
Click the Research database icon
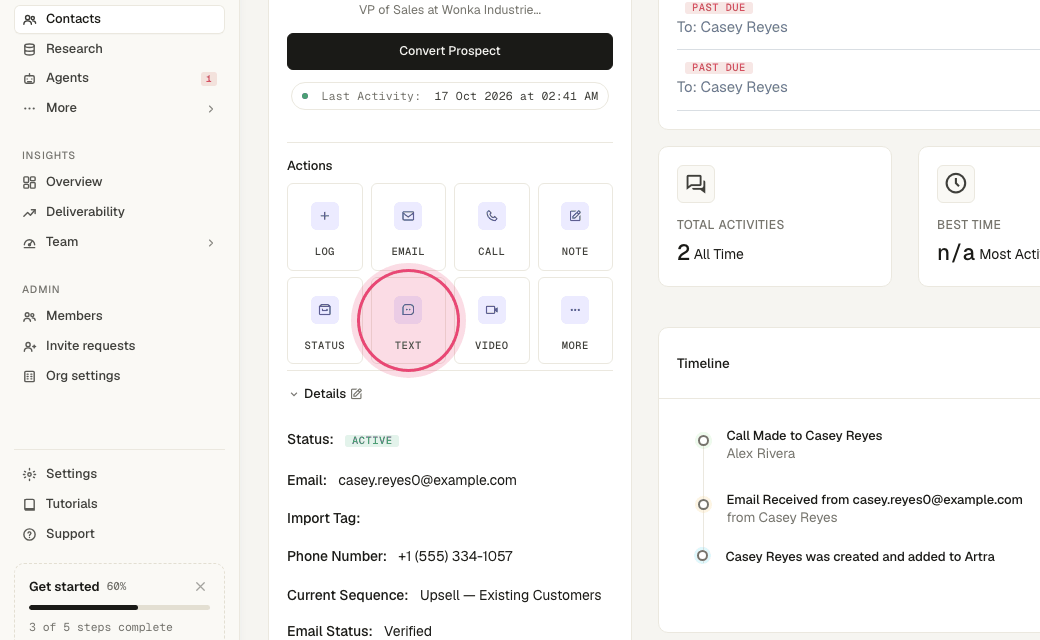click(x=29, y=50)
